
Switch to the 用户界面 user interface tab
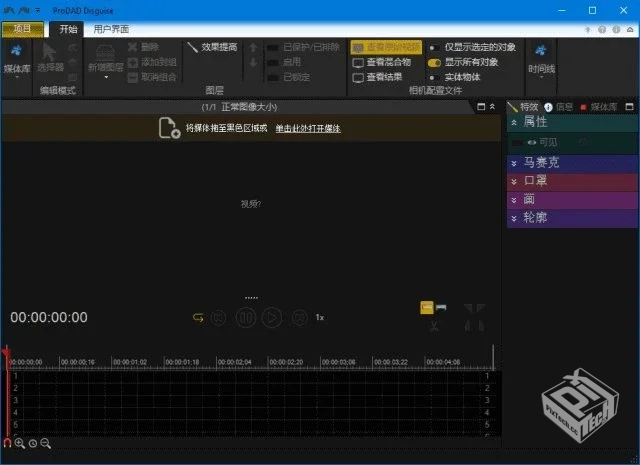pos(111,29)
